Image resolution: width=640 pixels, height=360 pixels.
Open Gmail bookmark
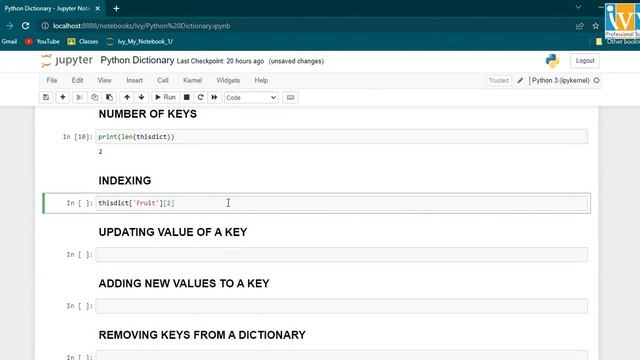tap(9, 42)
